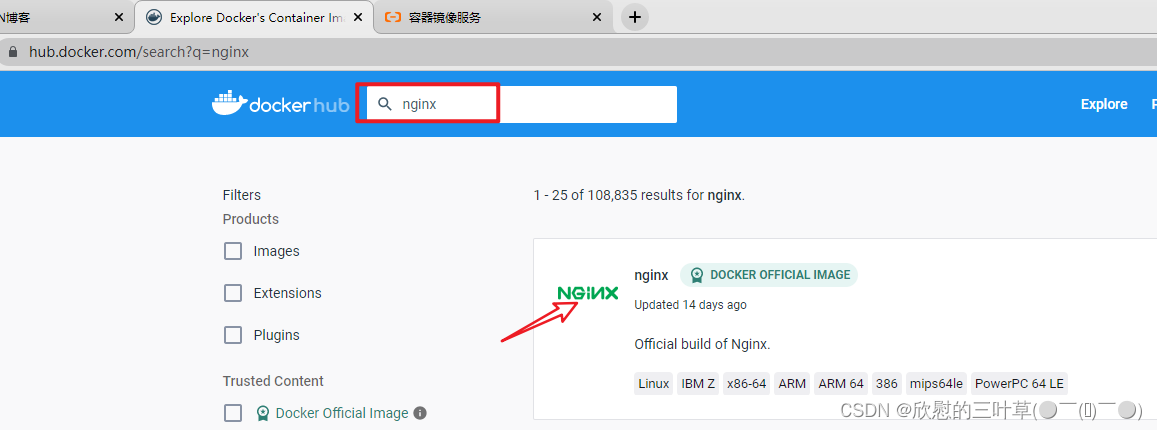The height and width of the screenshot is (430, 1157).
Task: Click the NGINX green logo thumbnail
Action: [x=588, y=293]
